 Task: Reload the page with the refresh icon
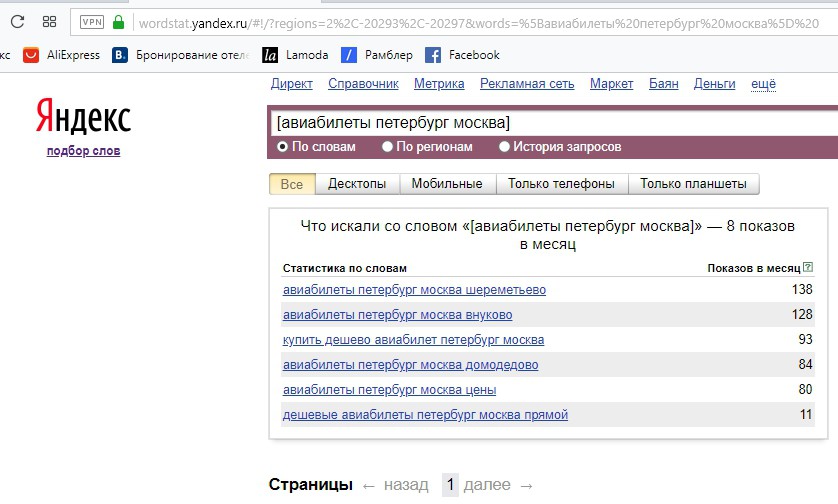(x=18, y=22)
